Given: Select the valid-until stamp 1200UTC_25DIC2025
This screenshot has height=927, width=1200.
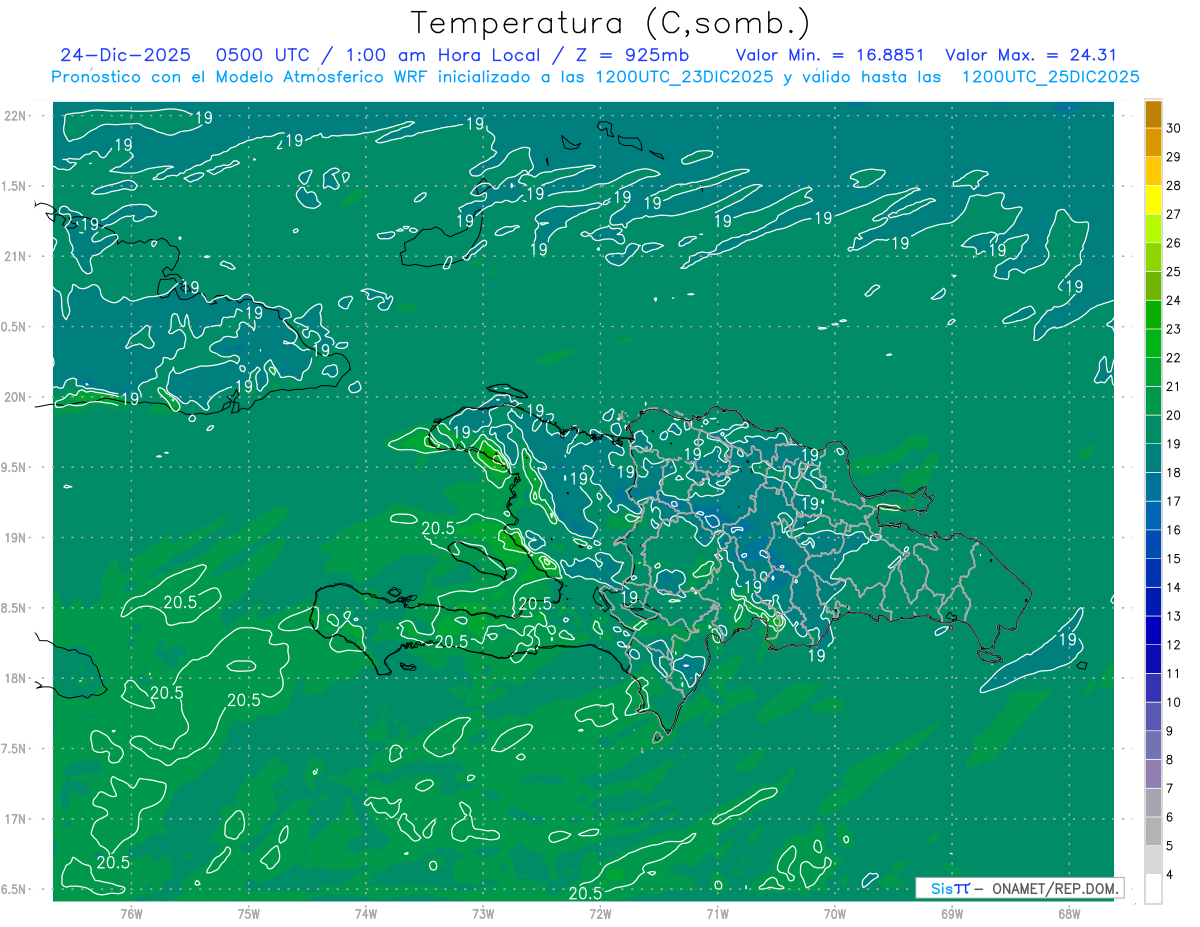Looking at the screenshot, I should (x=1050, y=77).
